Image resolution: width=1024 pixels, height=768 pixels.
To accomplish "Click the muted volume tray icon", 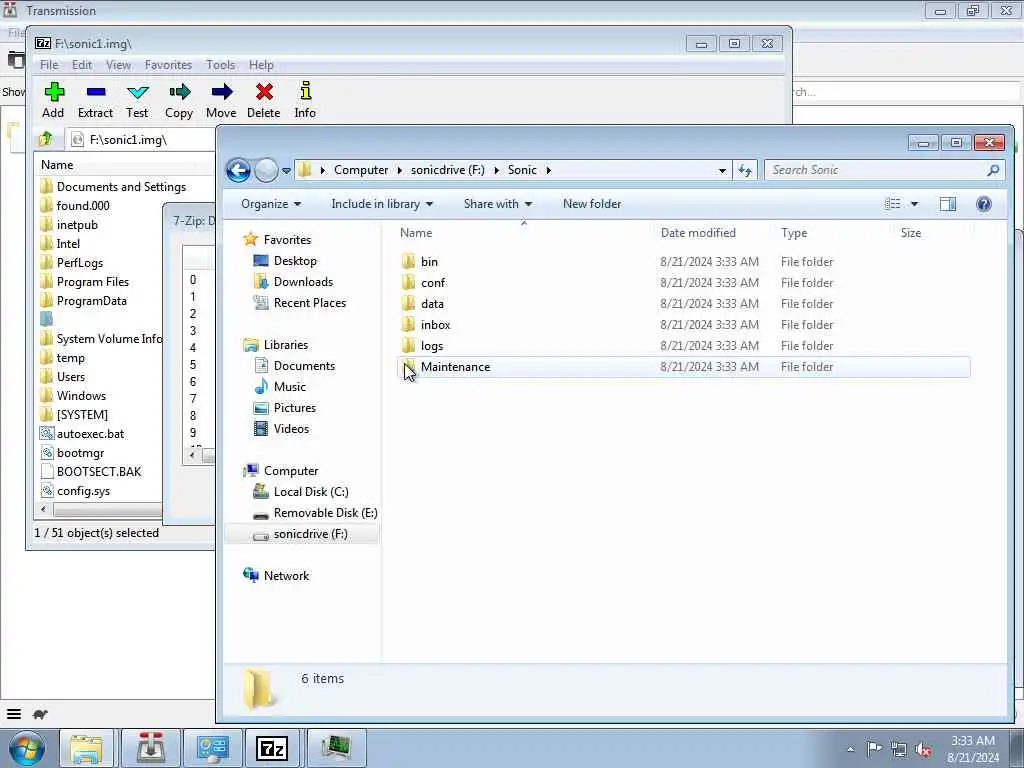I will pyautogui.click(x=923, y=750).
